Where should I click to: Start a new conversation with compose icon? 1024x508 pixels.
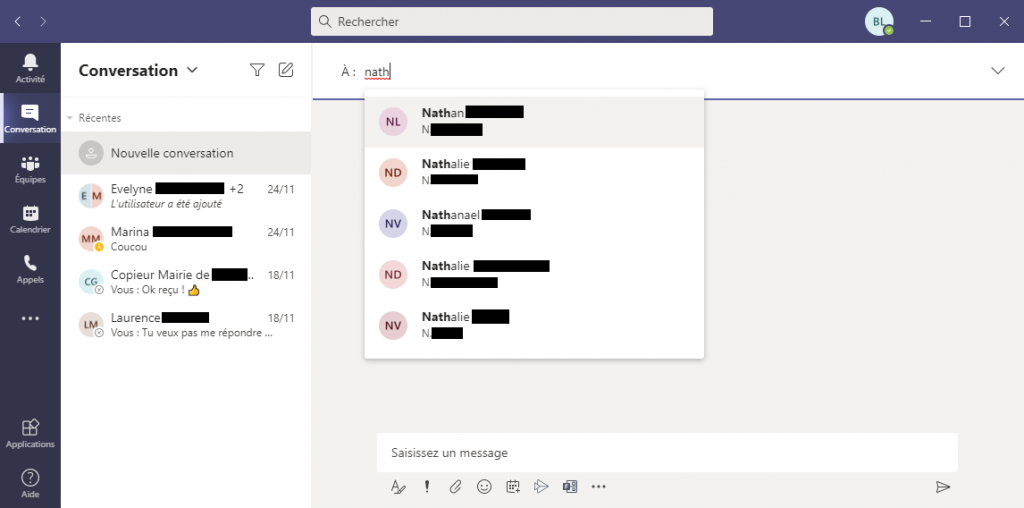pos(286,70)
